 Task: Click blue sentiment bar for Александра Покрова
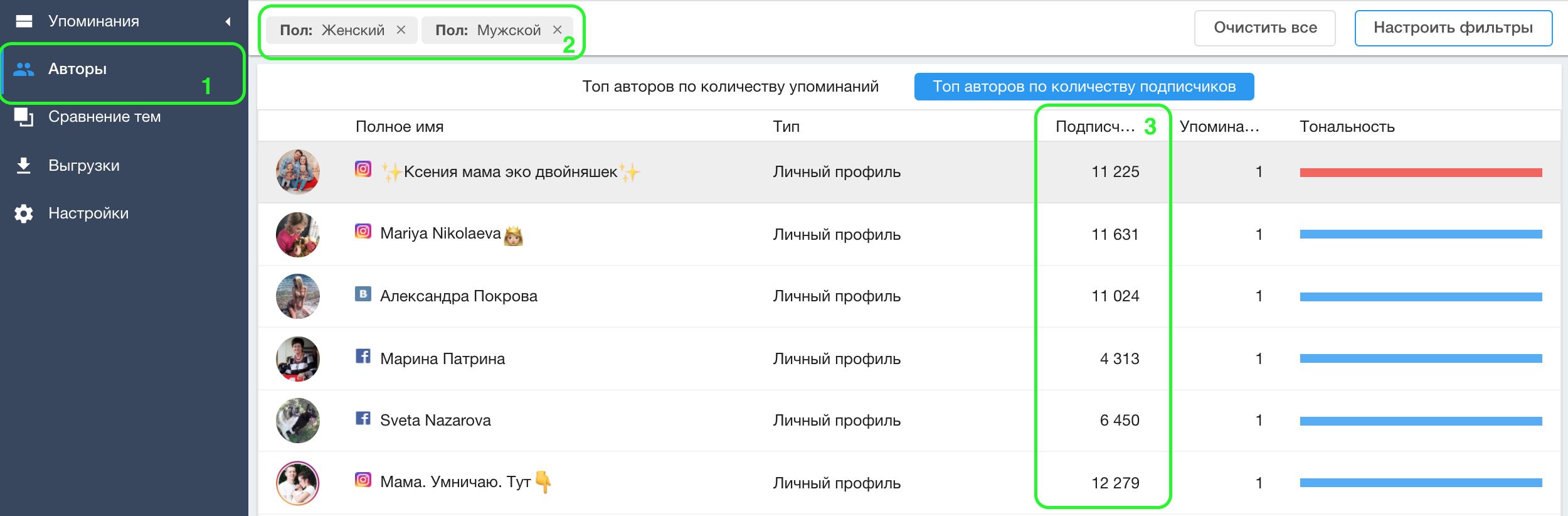click(1421, 297)
